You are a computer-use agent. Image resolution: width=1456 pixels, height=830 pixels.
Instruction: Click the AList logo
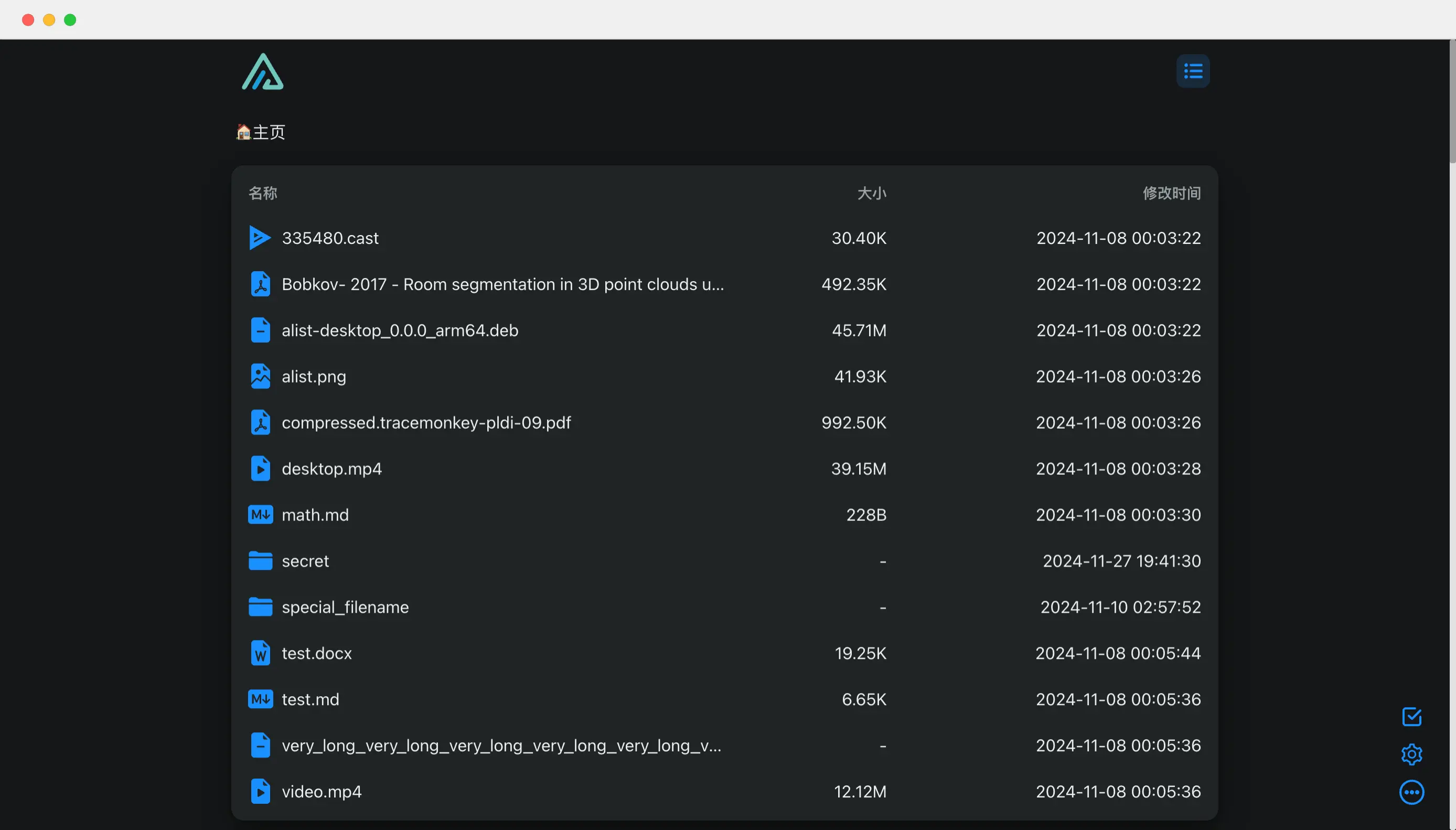[263, 72]
